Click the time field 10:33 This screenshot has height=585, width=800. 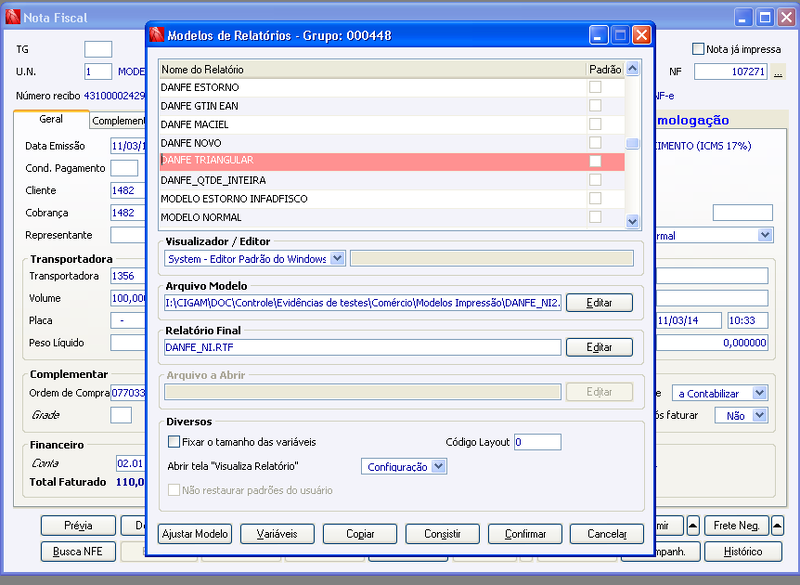747,320
